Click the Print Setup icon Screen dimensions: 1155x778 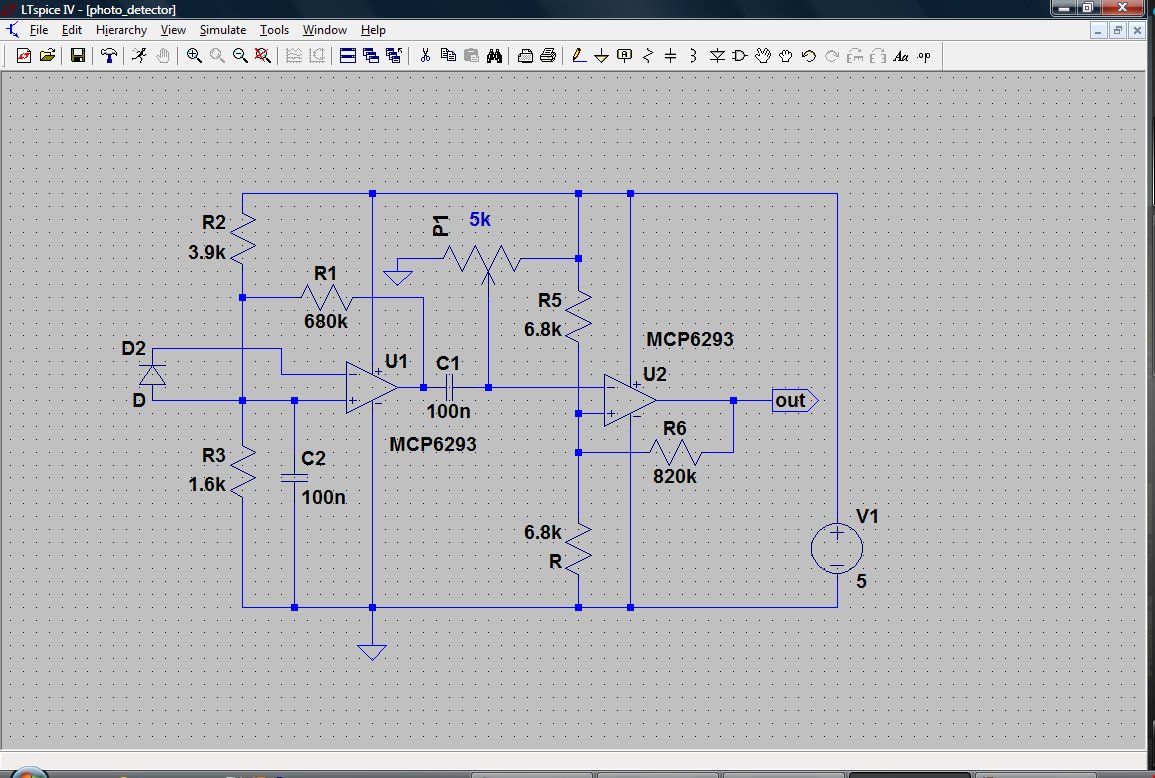pyautogui.click(x=524, y=55)
